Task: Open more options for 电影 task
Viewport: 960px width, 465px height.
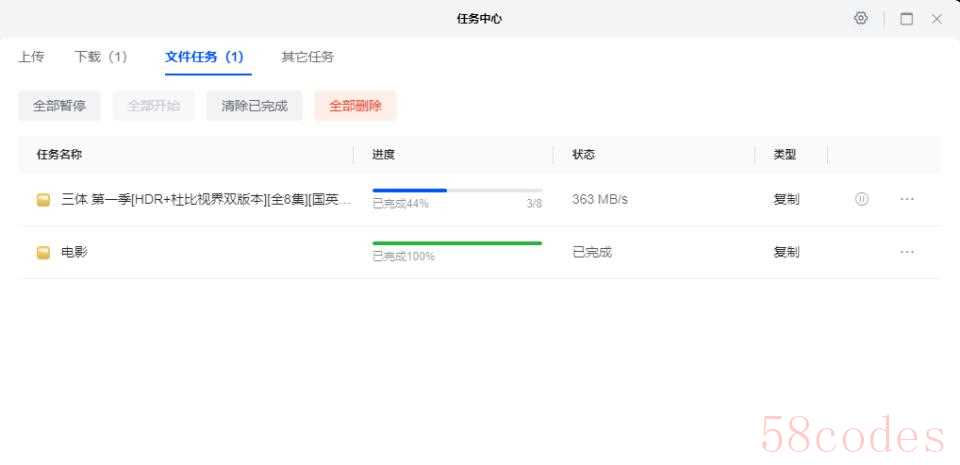Action: click(907, 252)
